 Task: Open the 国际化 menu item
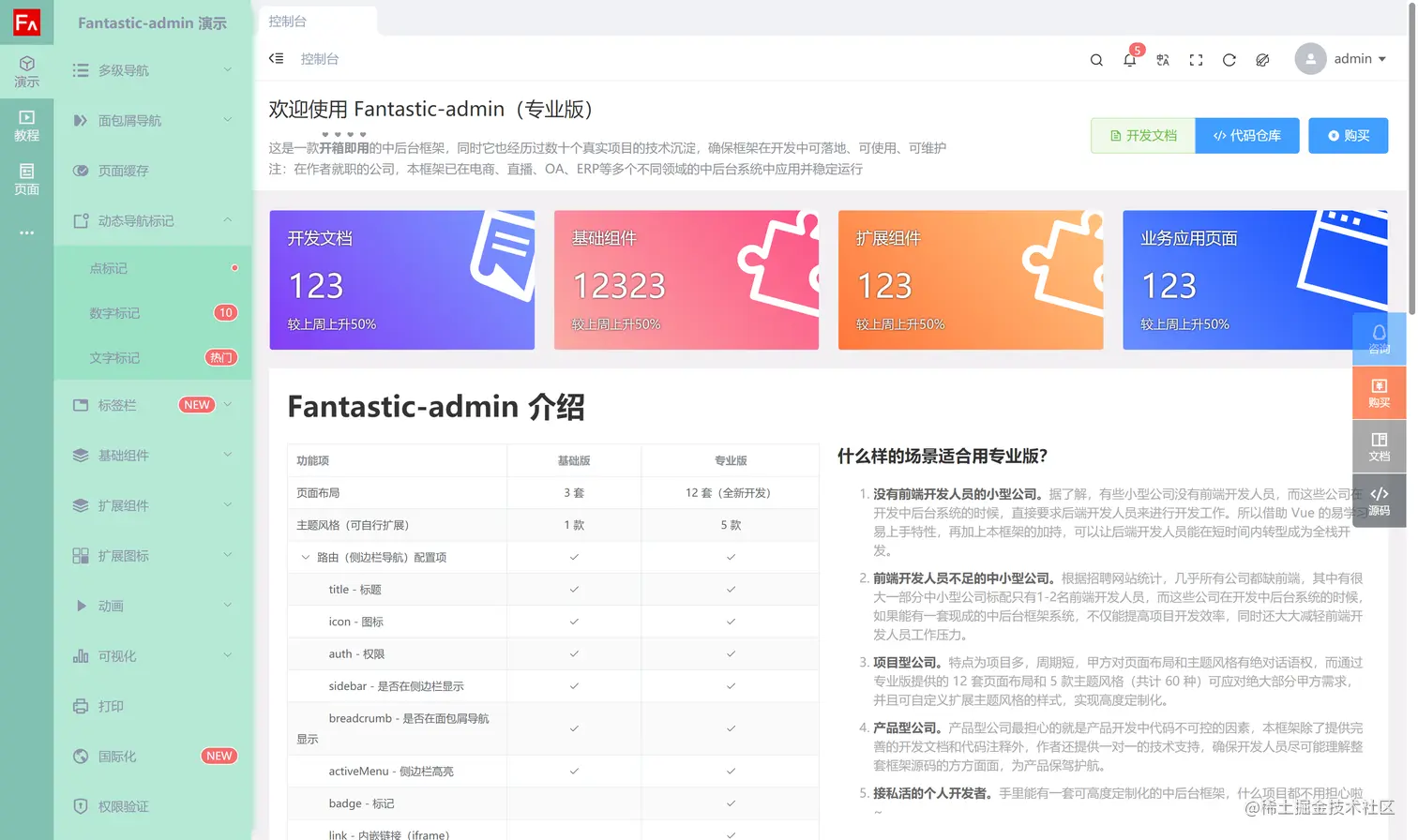(x=153, y=757)
